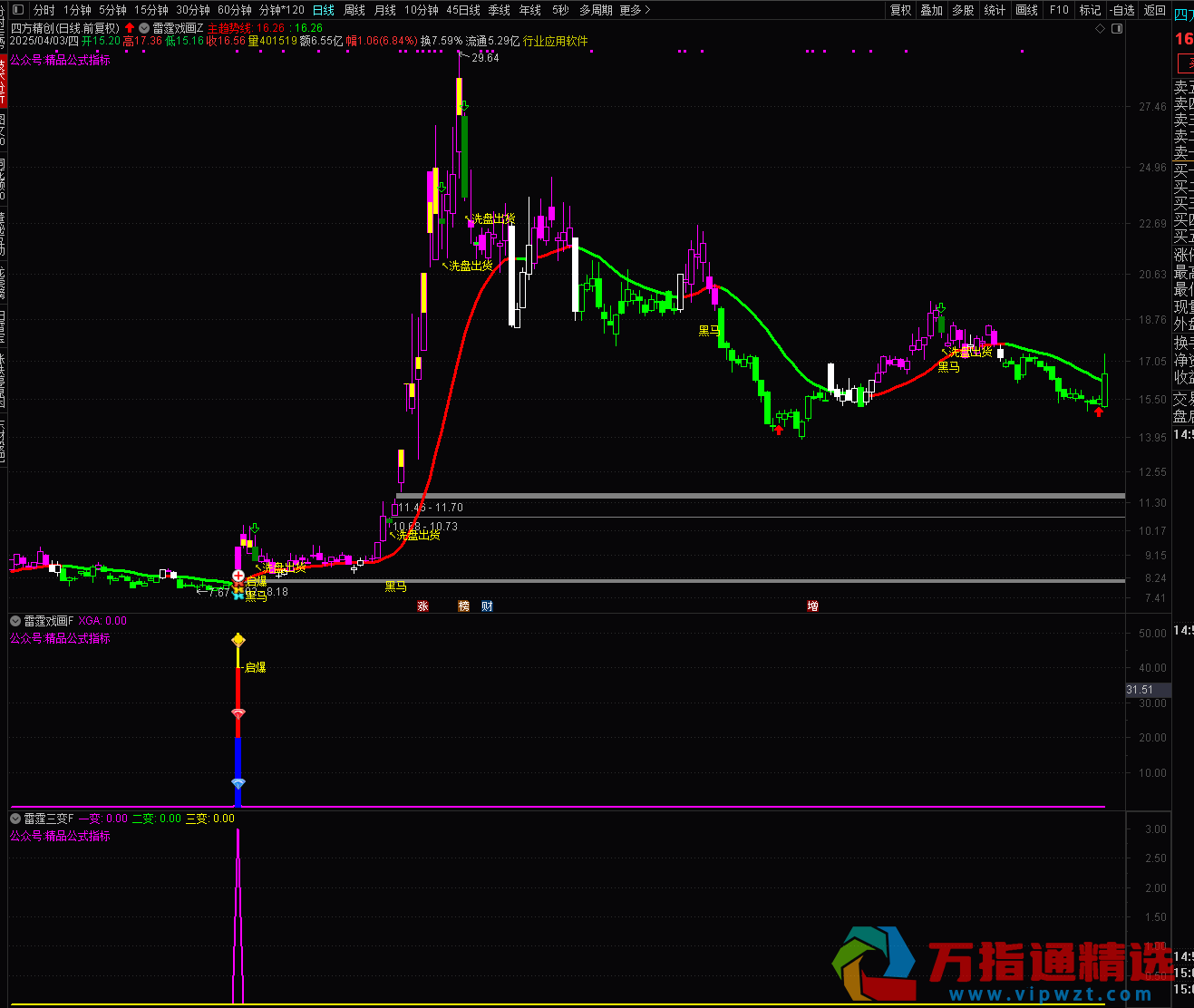Click the 榜 event marker icon

[464, 606]
